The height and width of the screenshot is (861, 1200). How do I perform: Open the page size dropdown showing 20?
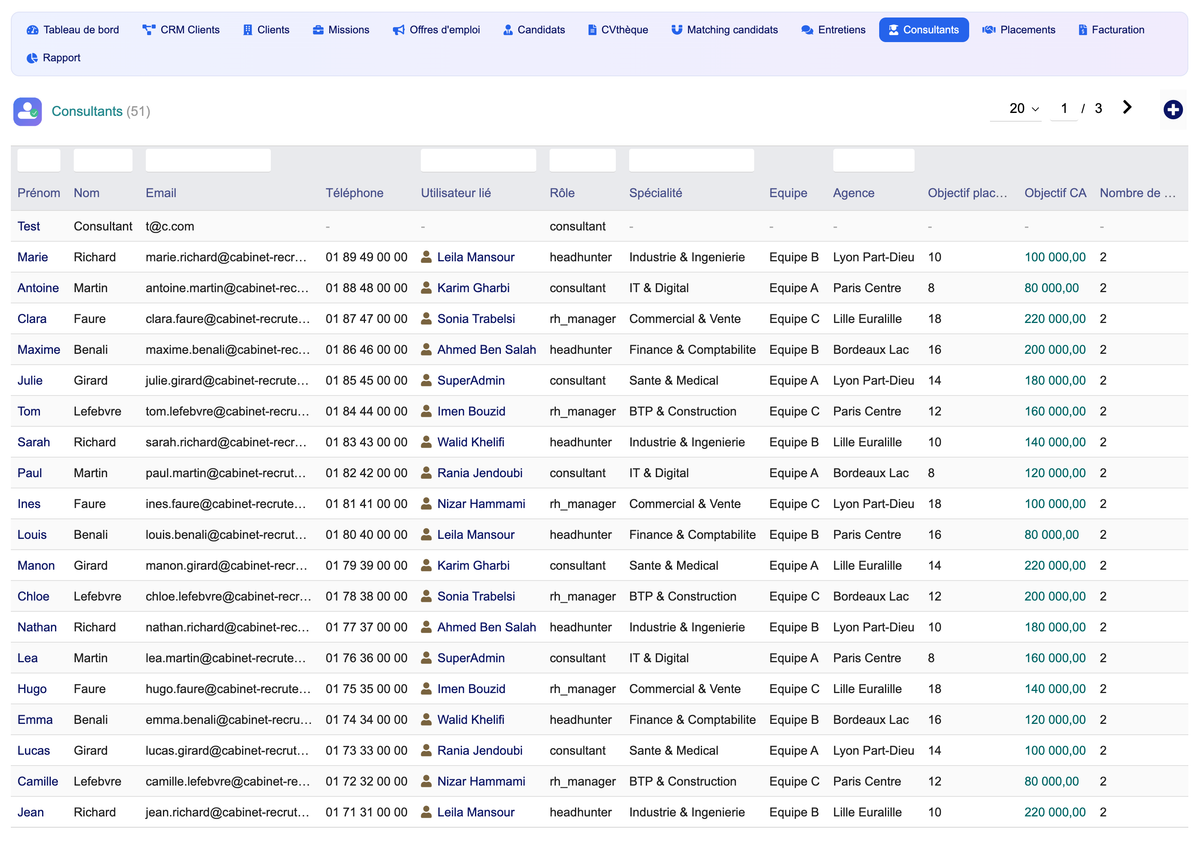pos(1015,108)
